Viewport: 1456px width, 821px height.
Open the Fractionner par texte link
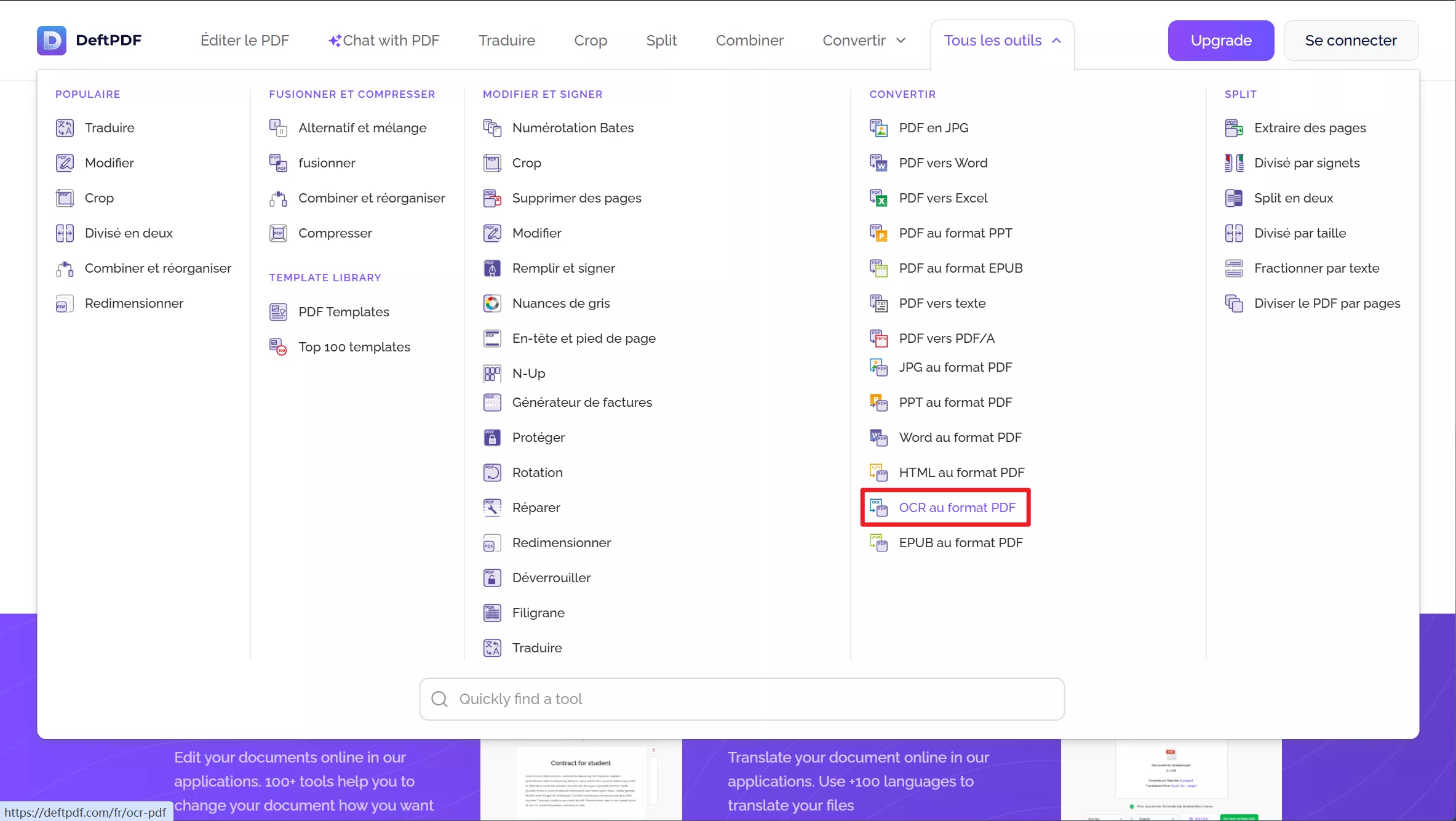pyautogui.click(x=1316, y=268)
